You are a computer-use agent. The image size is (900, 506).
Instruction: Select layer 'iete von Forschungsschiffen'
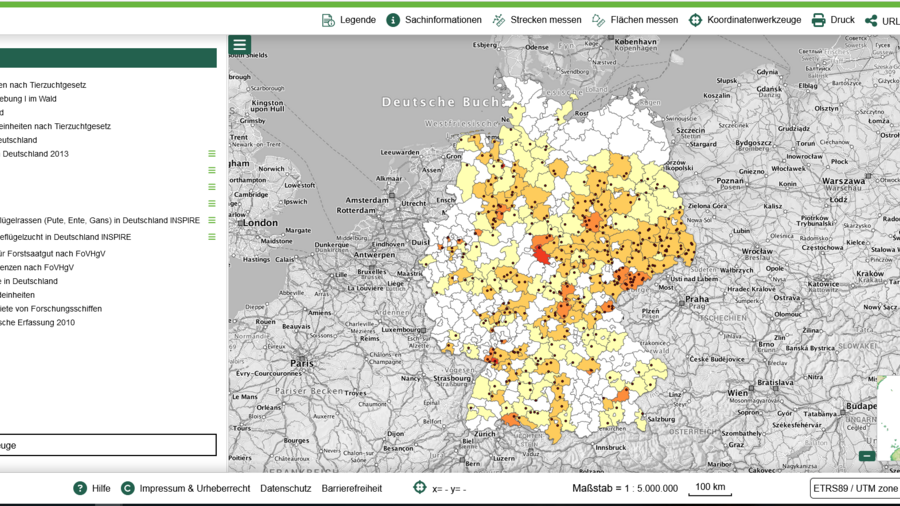[51, 309]
